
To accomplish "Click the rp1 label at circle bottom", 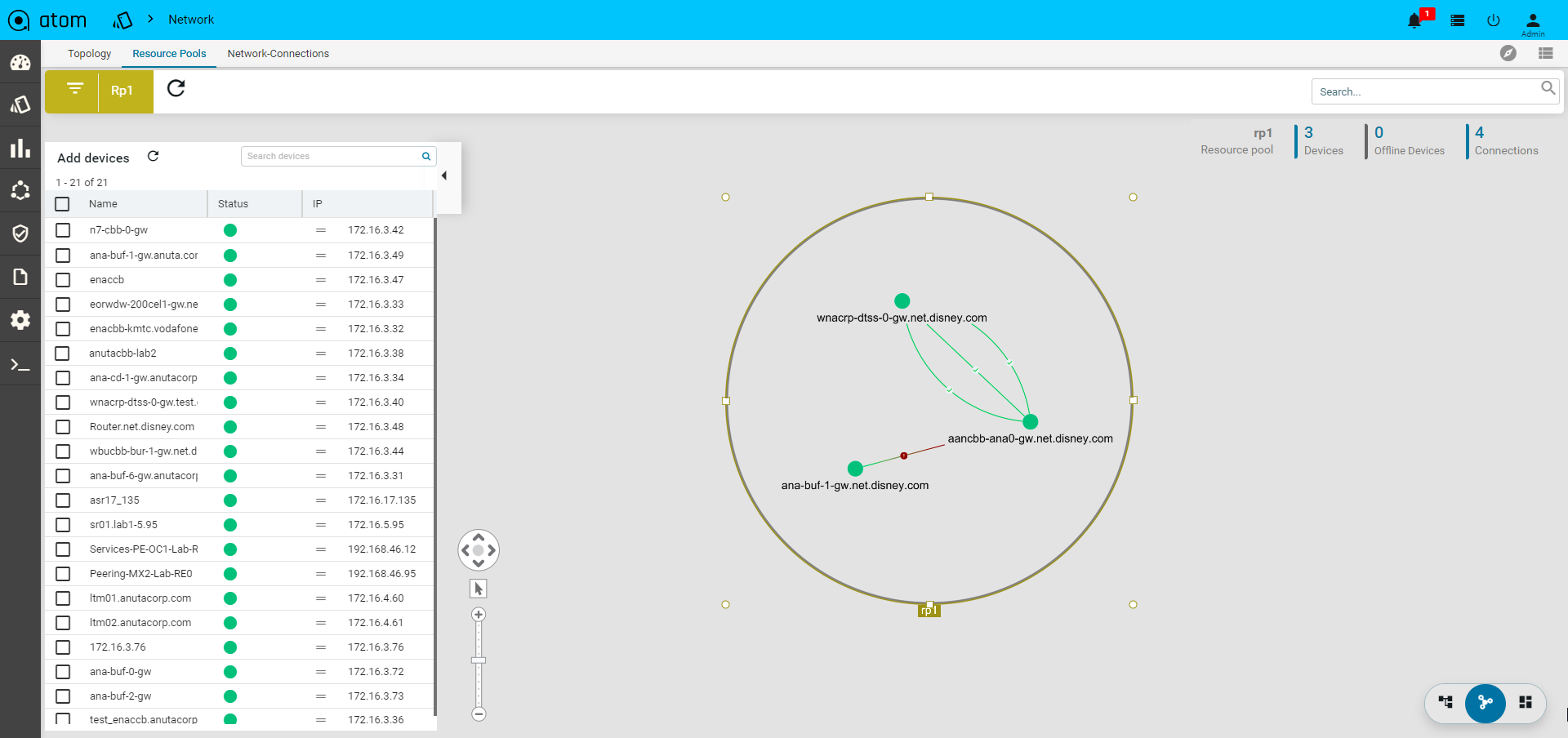I will [x=929, y=611].
